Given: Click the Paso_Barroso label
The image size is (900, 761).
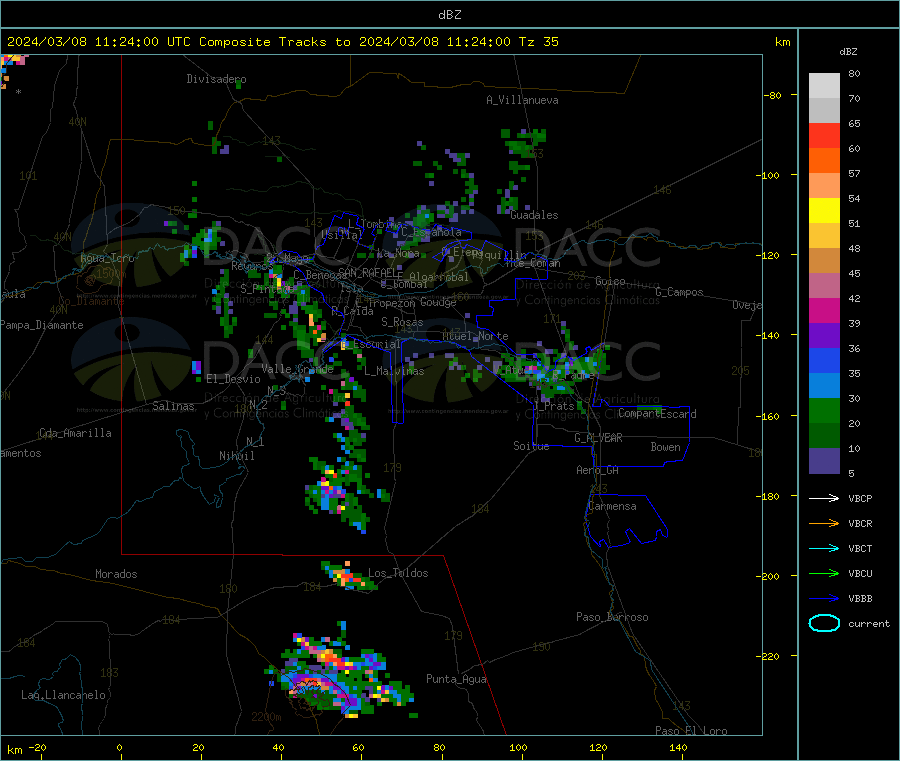Looking at the screenshot, I should click(x=612, y=617).
